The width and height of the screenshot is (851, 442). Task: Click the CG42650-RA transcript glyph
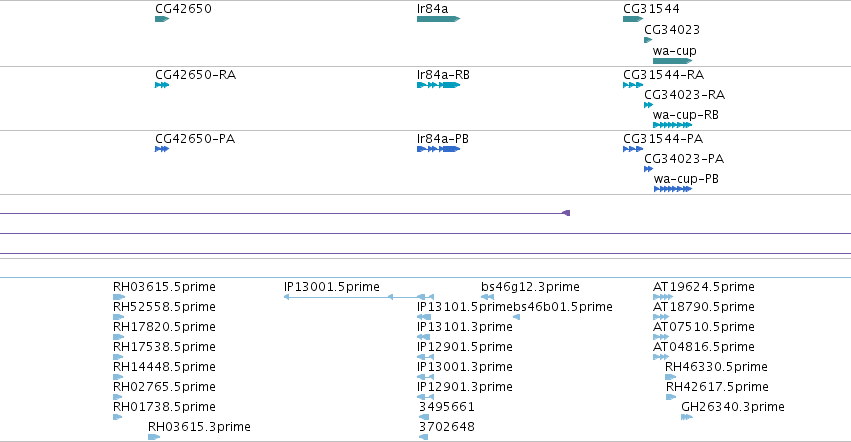coord(162,85)
